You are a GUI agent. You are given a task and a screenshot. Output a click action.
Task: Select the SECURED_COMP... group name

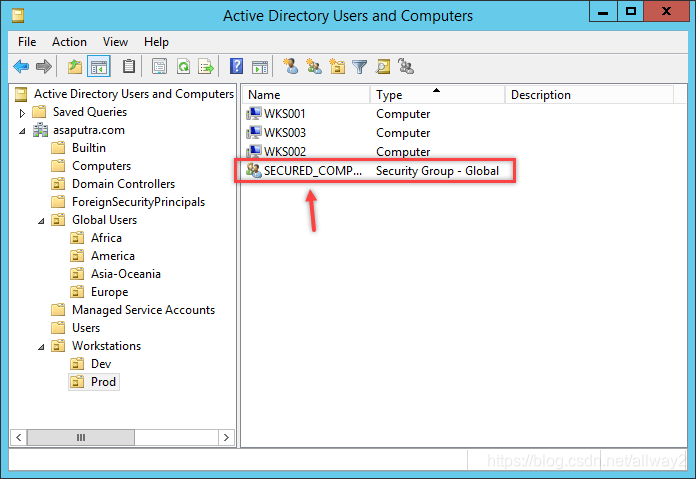pyautogui.click(x=313, y=171)
